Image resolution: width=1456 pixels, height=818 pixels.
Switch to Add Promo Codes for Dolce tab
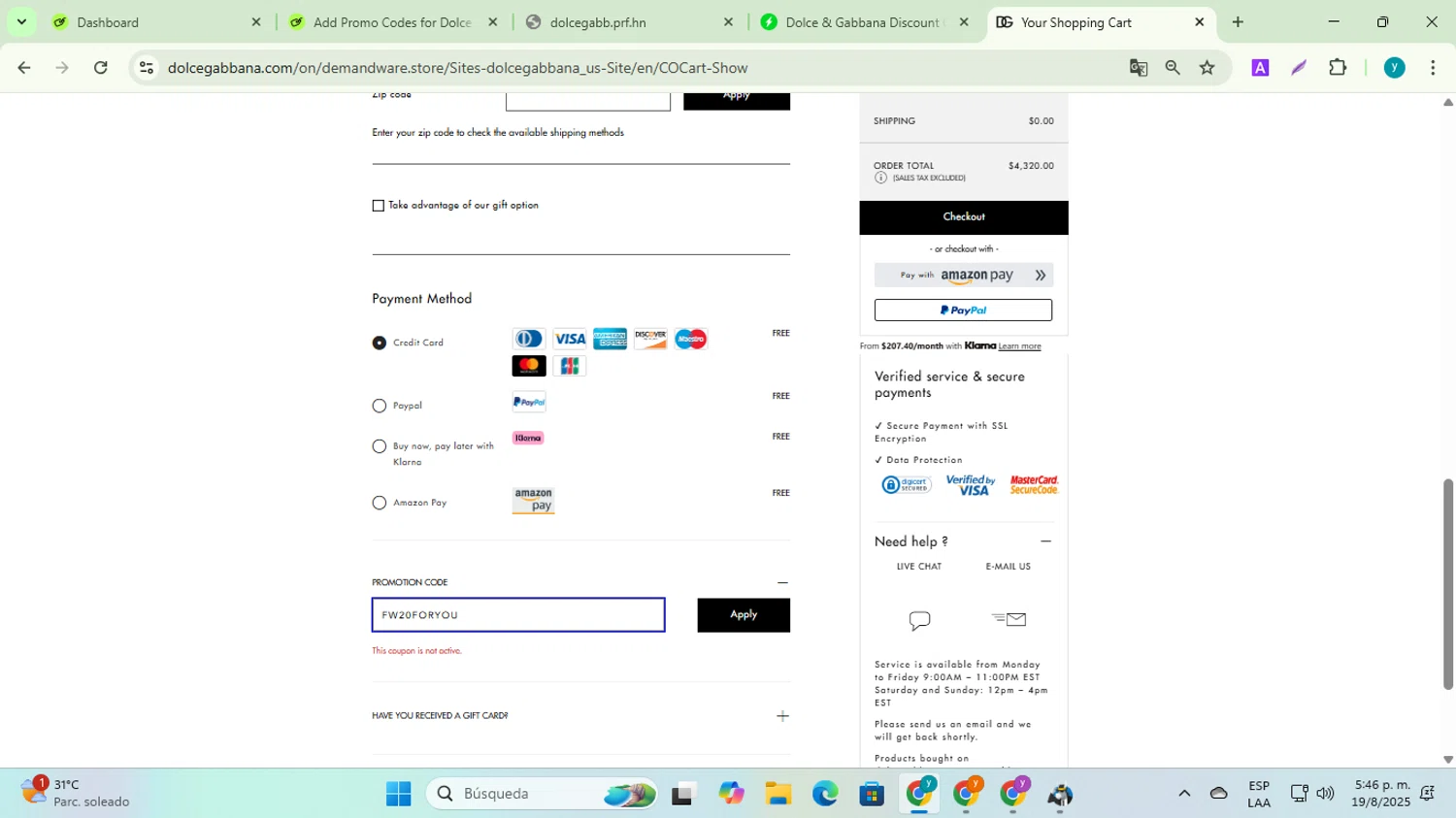393,22
